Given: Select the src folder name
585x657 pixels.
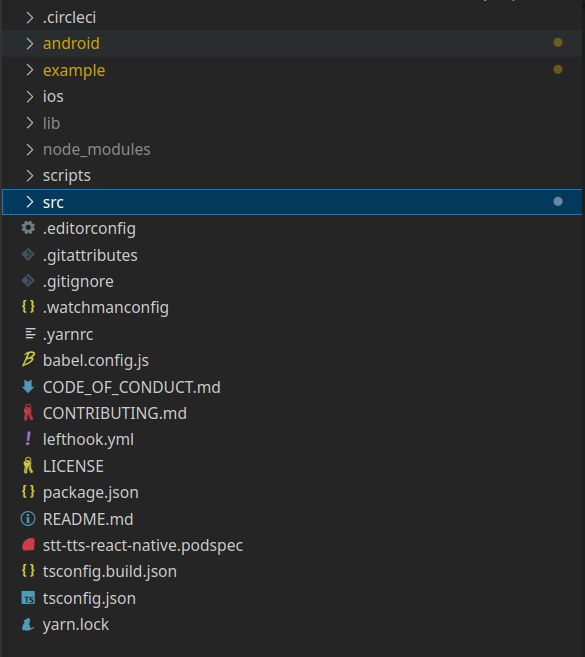Looking at the screenshot, I should (x=53, y=202).
